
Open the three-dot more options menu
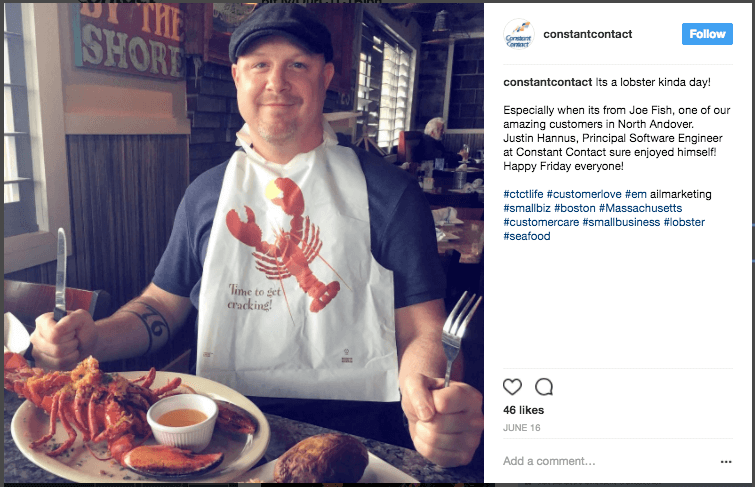tap(726, 461)
